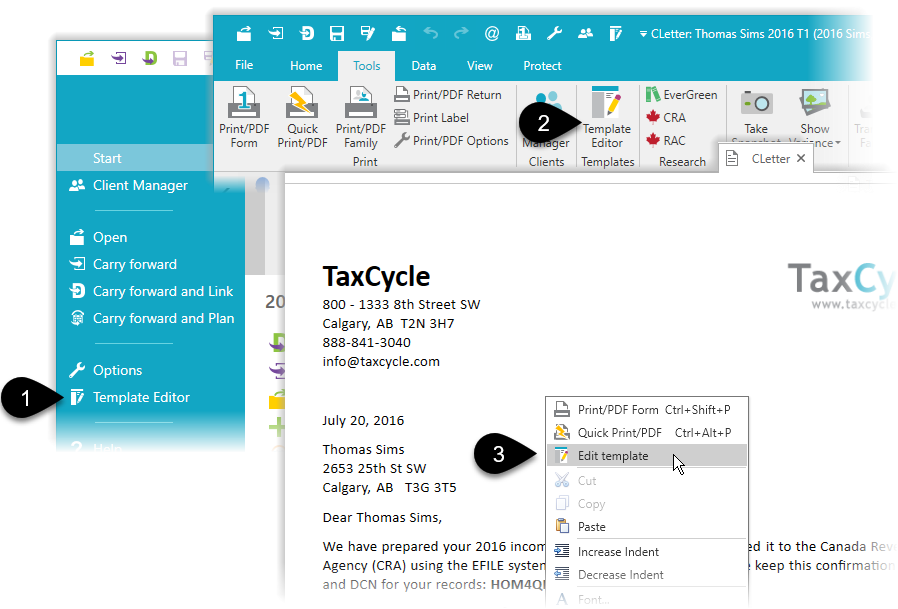This screenshot has height=609, width=898.
Task: Open the window title dropdown arrow beside CLetter
Action: coord(643,34)
